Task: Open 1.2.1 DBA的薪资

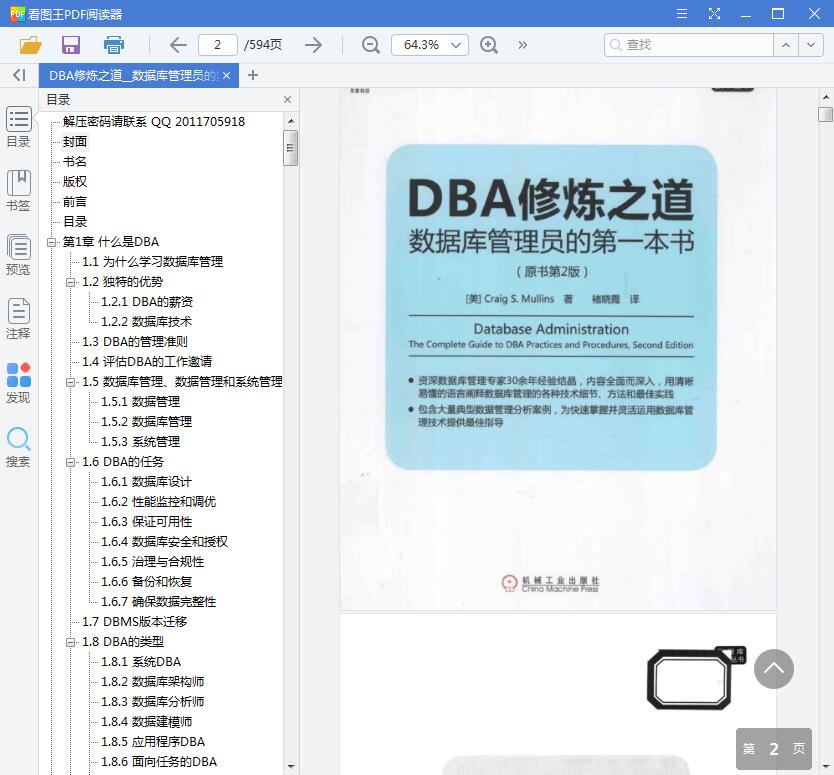Action: coord(147,302)
